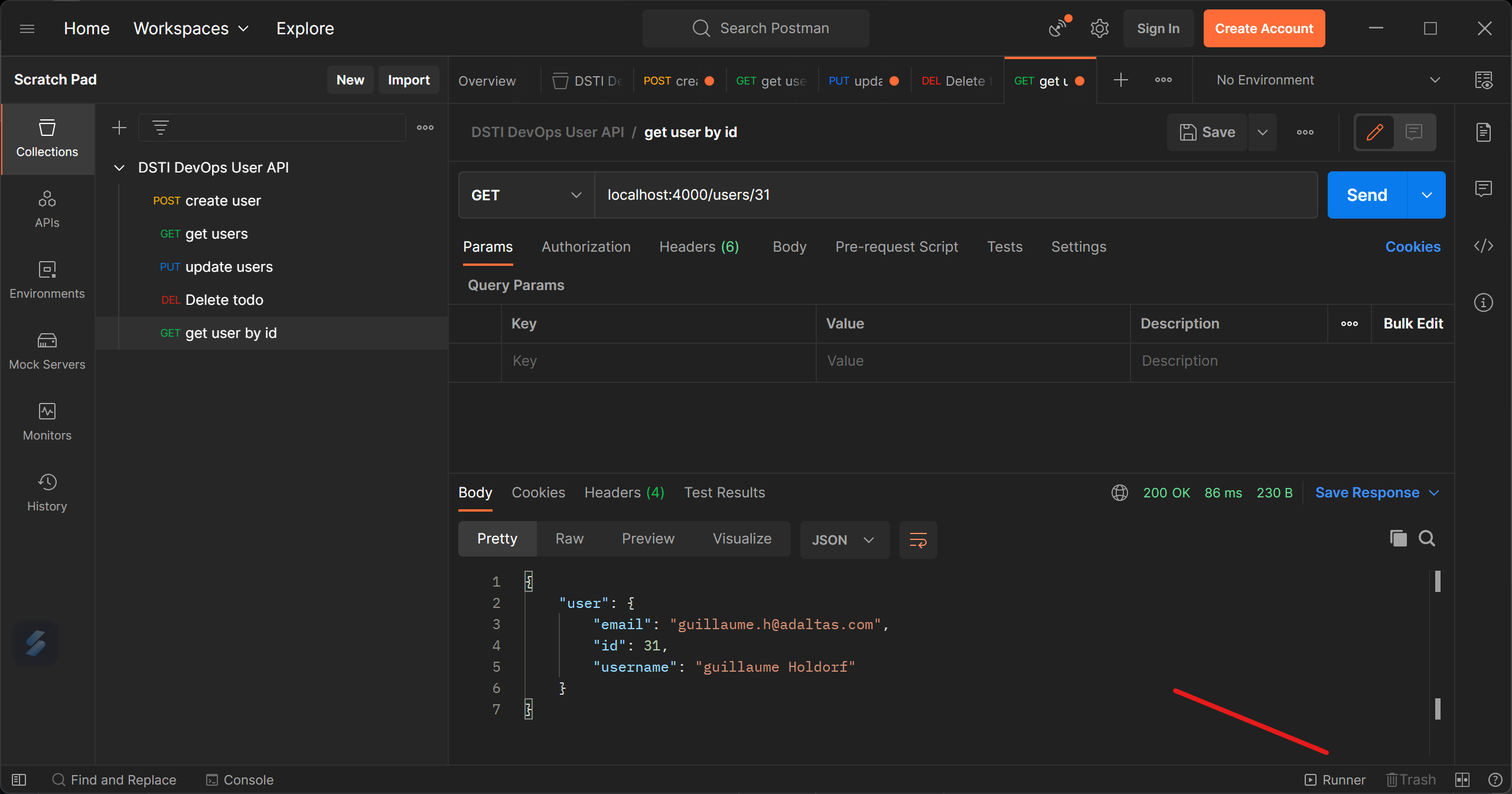Open the Collections sidebar panel

(x=47, y=139)
